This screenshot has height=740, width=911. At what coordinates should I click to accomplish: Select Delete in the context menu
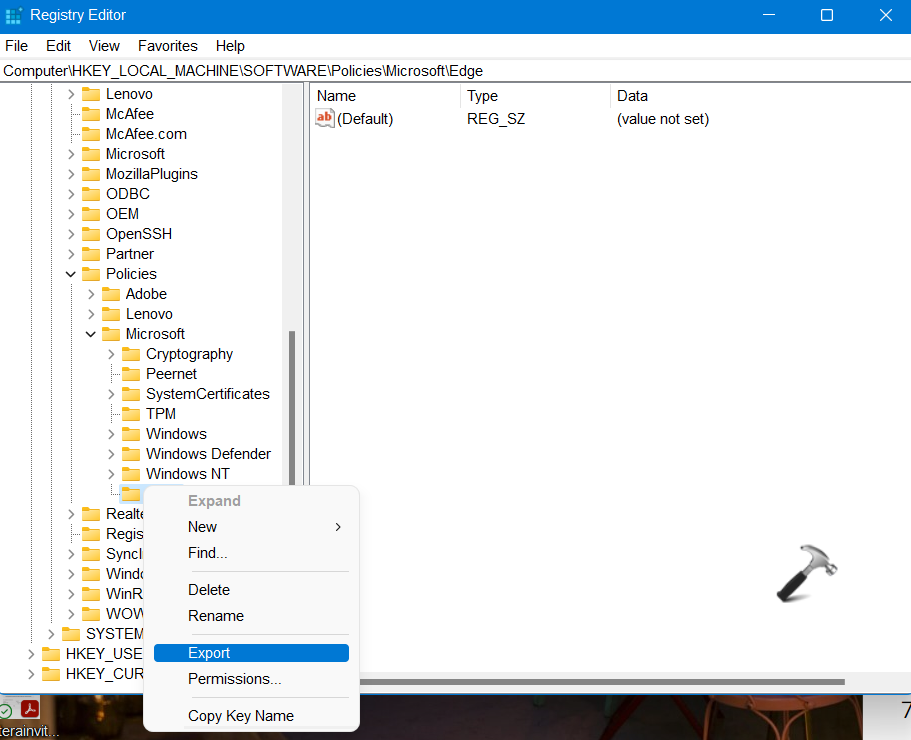click(209, 589)
